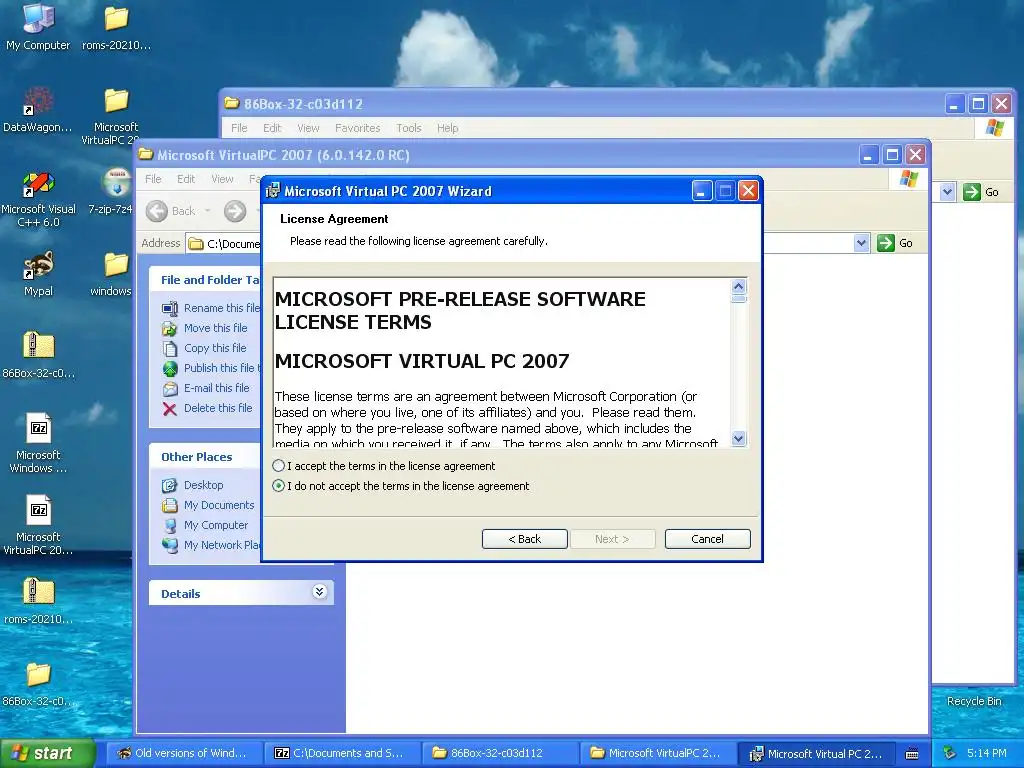Go to Desktop in Other Places

203,485
